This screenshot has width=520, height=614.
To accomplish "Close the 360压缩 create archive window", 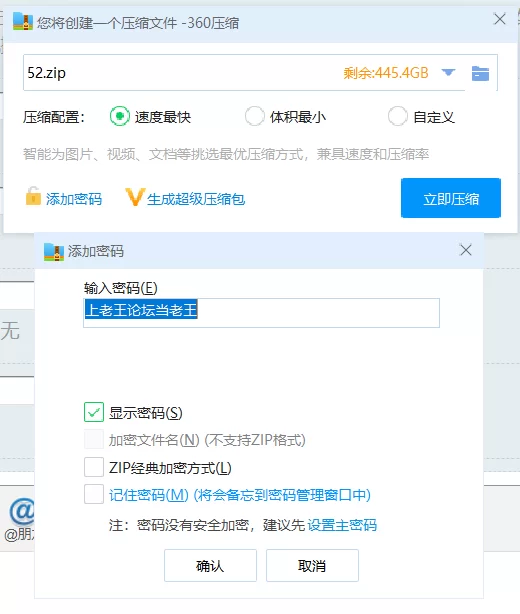I will pyautogui.click(x=500, y=19).
